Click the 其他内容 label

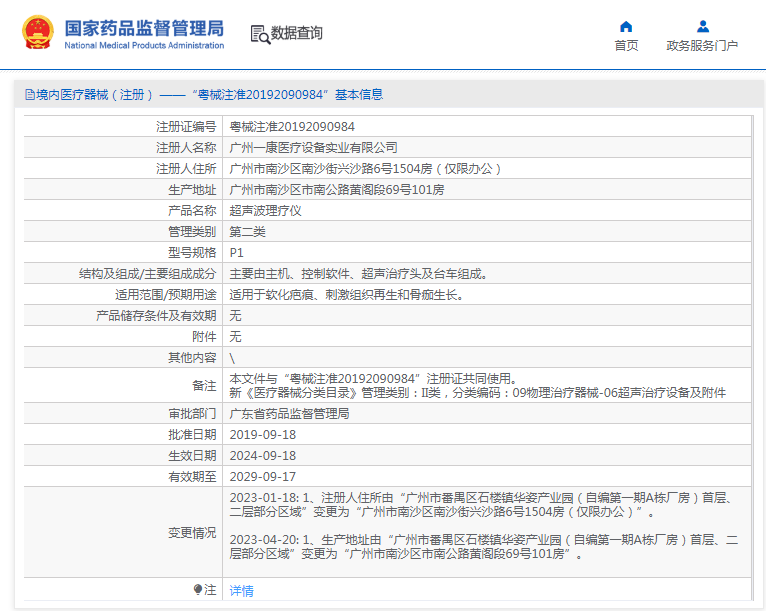pos(192,358)
